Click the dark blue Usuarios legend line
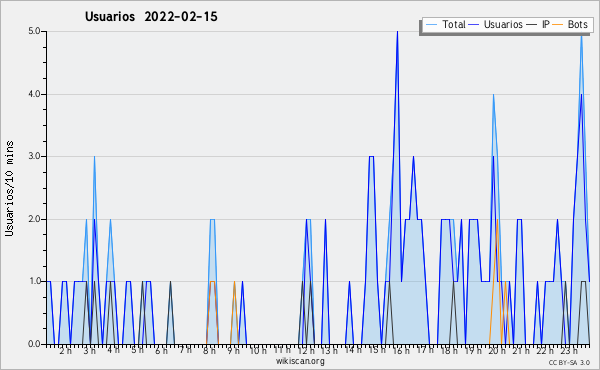The height and width of the screenshot is (370, 600). coord(474,25)
